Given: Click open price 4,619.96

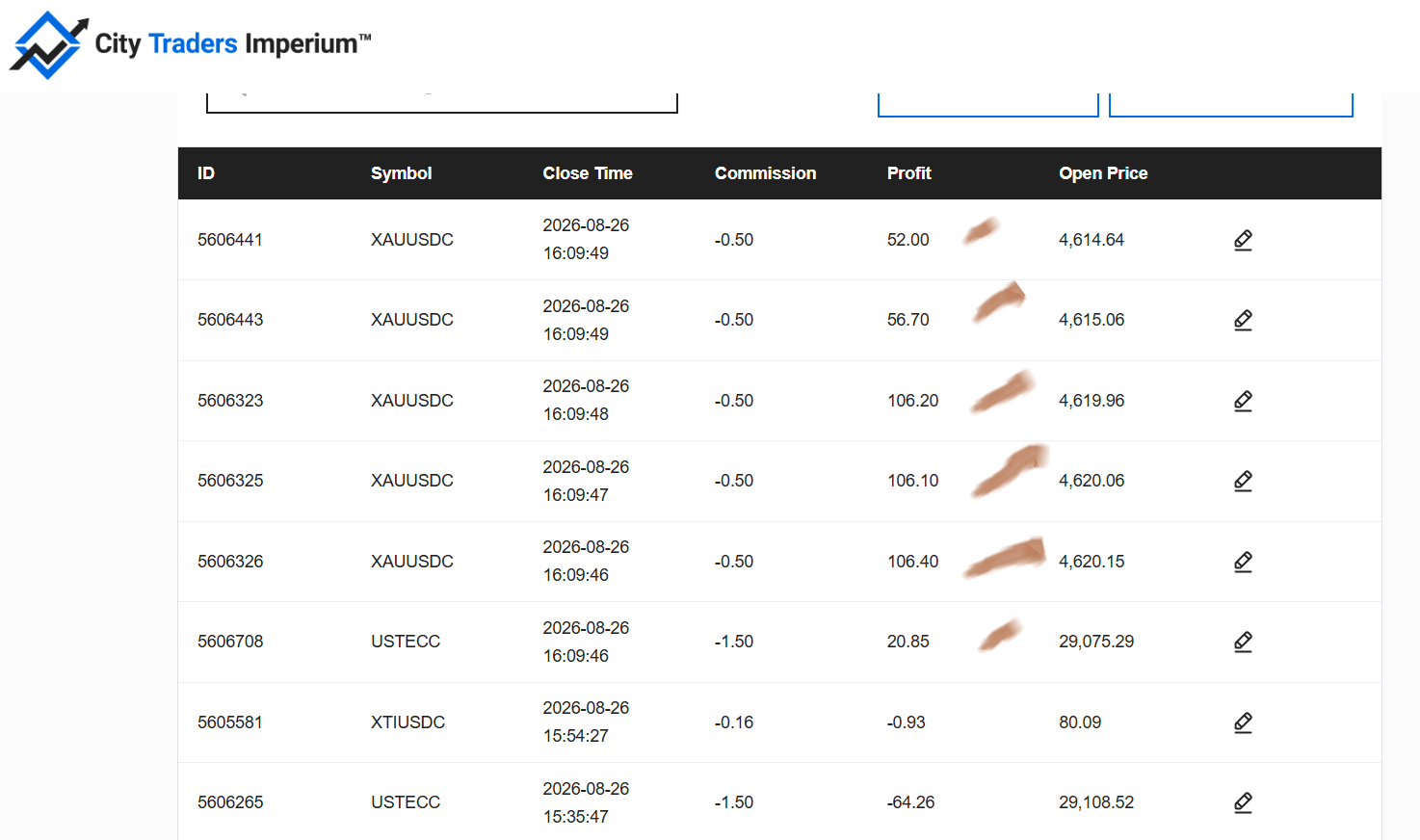Looking at the screenshot, I should (1091, 401).
